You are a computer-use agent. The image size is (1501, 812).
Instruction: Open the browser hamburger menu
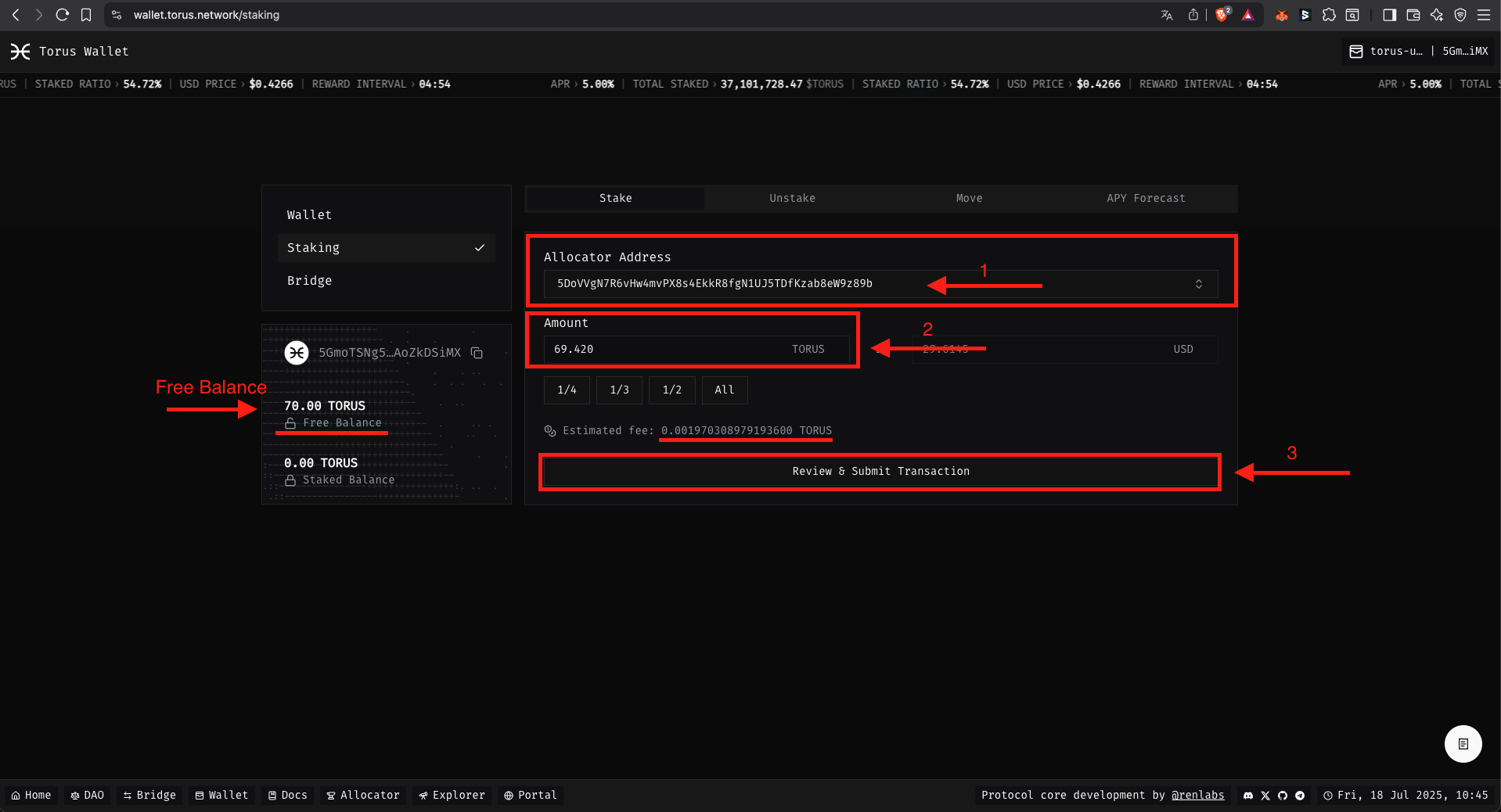pyautogui.click(x=1484, y=15)
